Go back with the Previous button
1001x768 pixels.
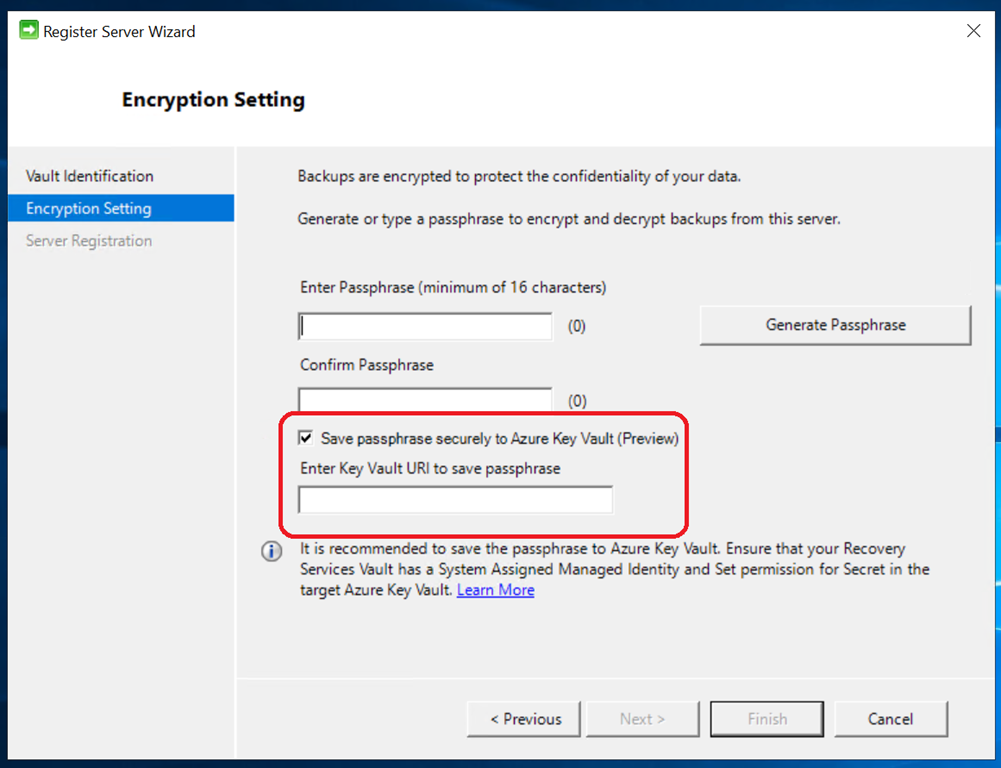(x=525, y=719)
